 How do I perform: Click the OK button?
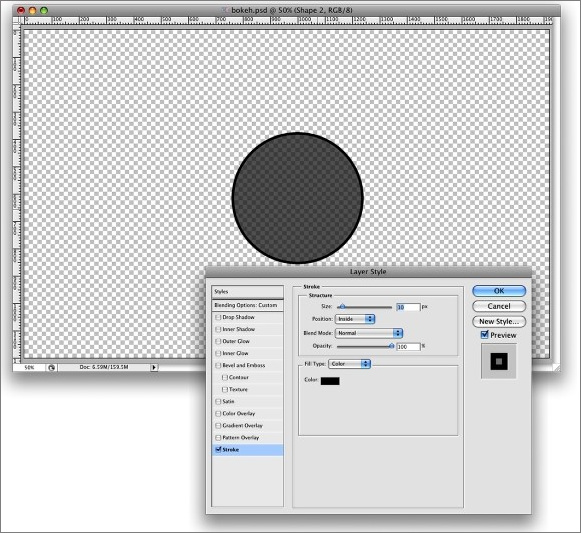499,291
